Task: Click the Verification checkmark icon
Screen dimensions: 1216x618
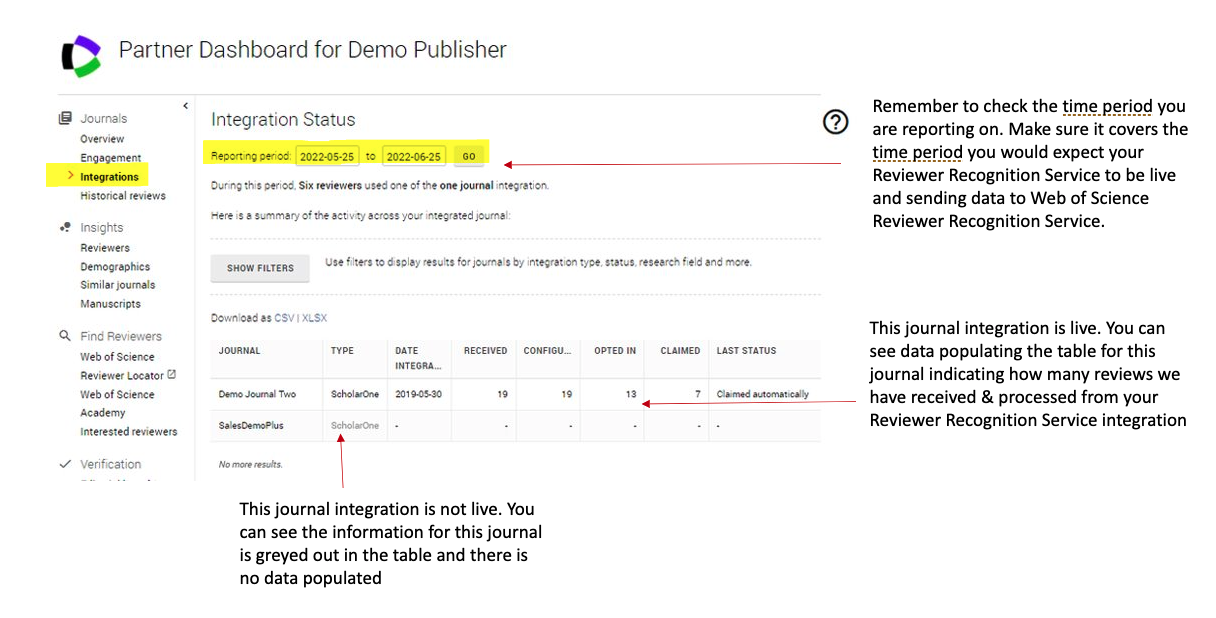Action: (x=65, y=464)
